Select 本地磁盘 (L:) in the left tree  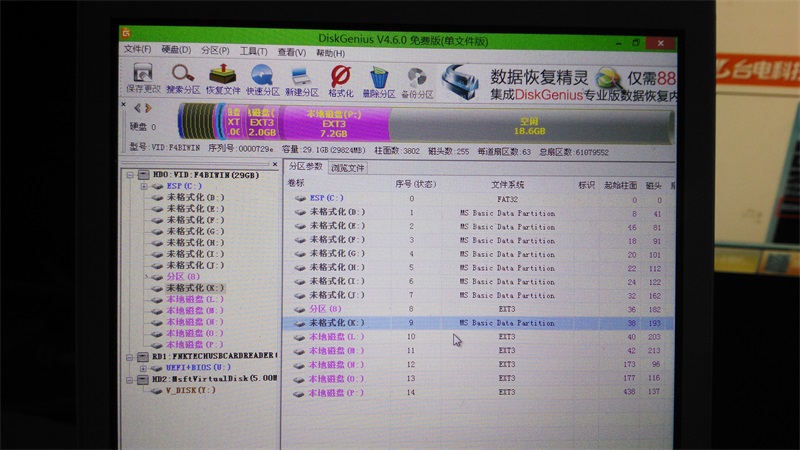point(195,299)
